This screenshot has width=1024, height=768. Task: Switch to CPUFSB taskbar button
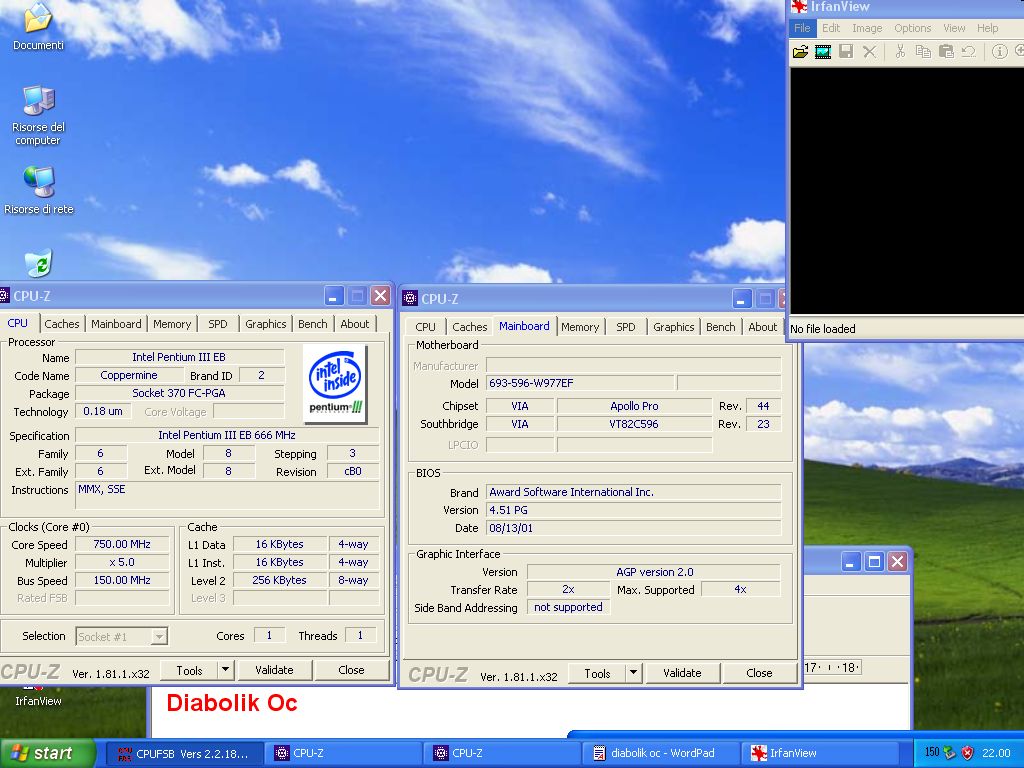coord(185,753)
